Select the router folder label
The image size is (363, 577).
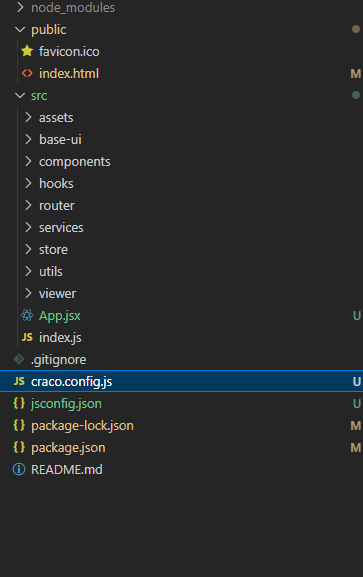point(57,205)
